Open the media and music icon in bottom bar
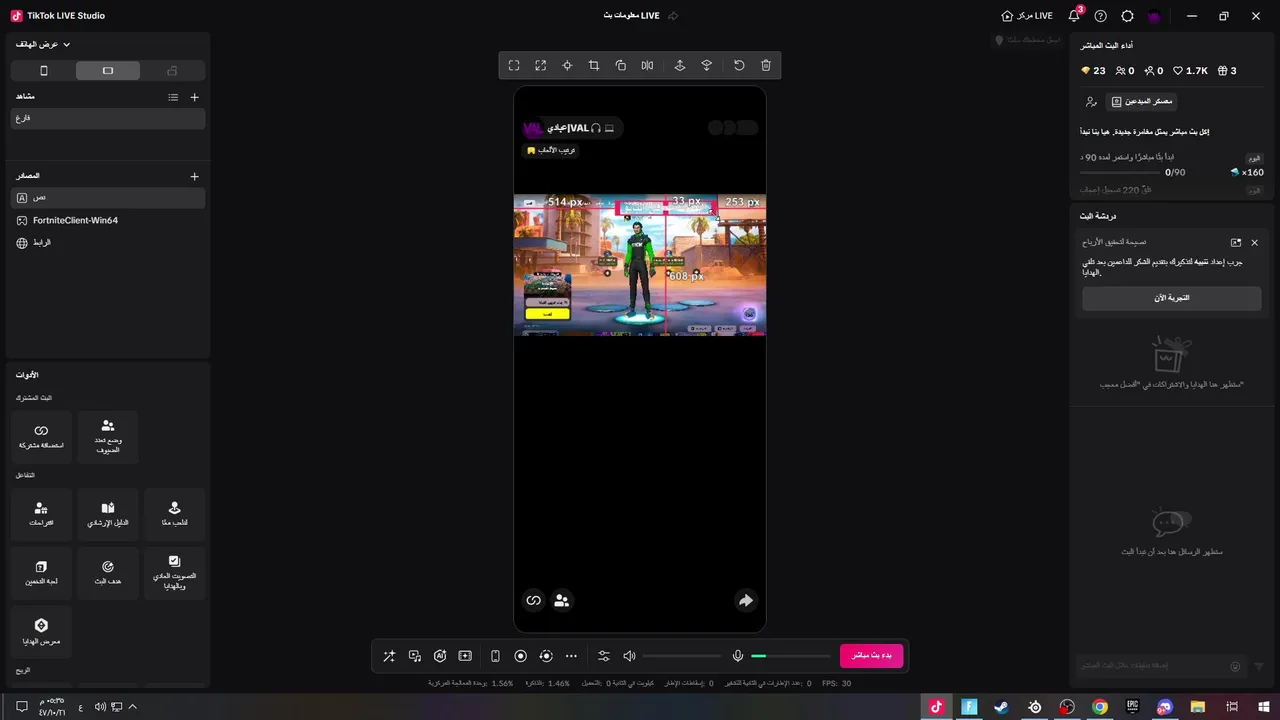The width and height of the screenshot is (1280, 720). (x=415, y=656)
